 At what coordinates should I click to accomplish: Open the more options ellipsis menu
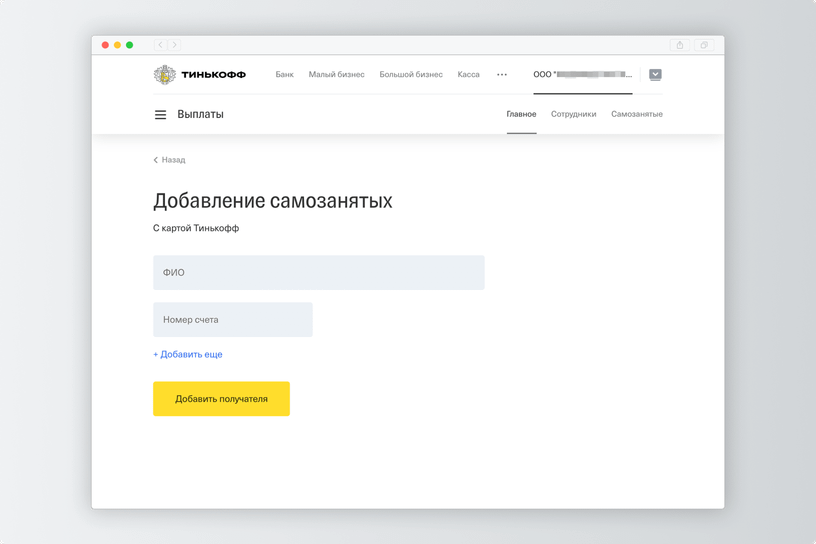pos(502,74)
